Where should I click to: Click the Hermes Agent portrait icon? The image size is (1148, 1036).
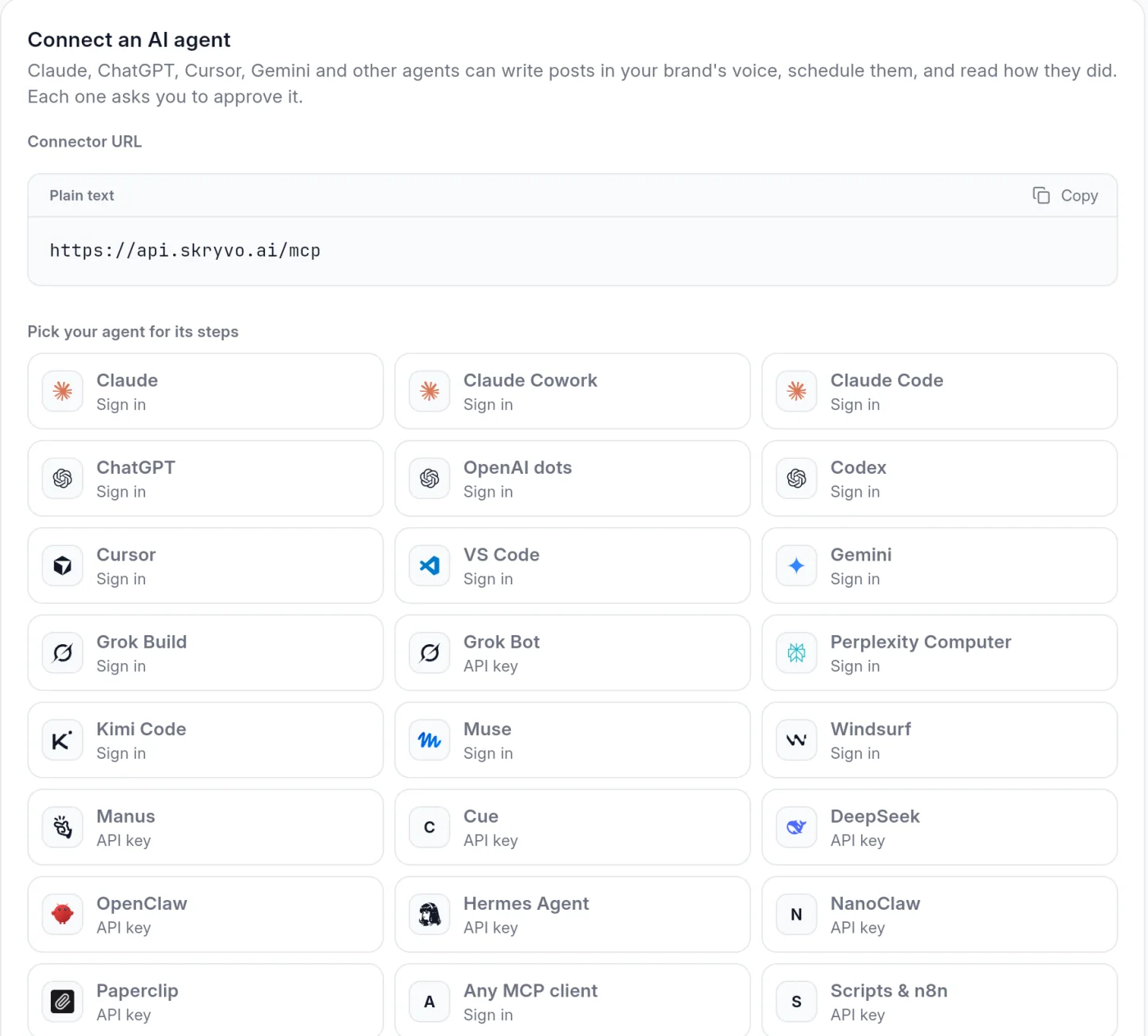430,915
